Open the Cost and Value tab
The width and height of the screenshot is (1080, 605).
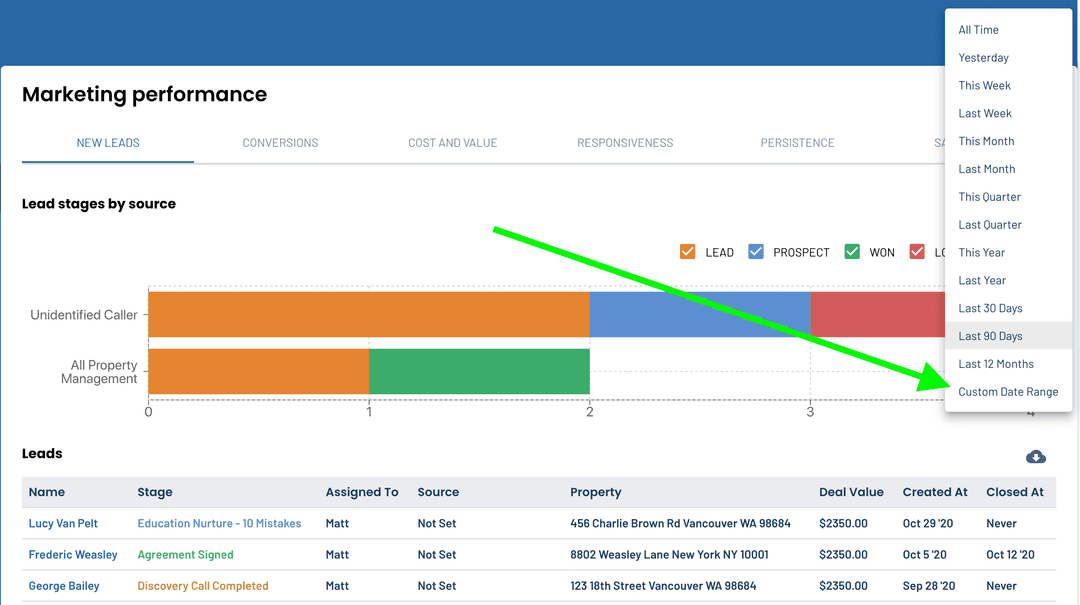[x=452, y=143]
